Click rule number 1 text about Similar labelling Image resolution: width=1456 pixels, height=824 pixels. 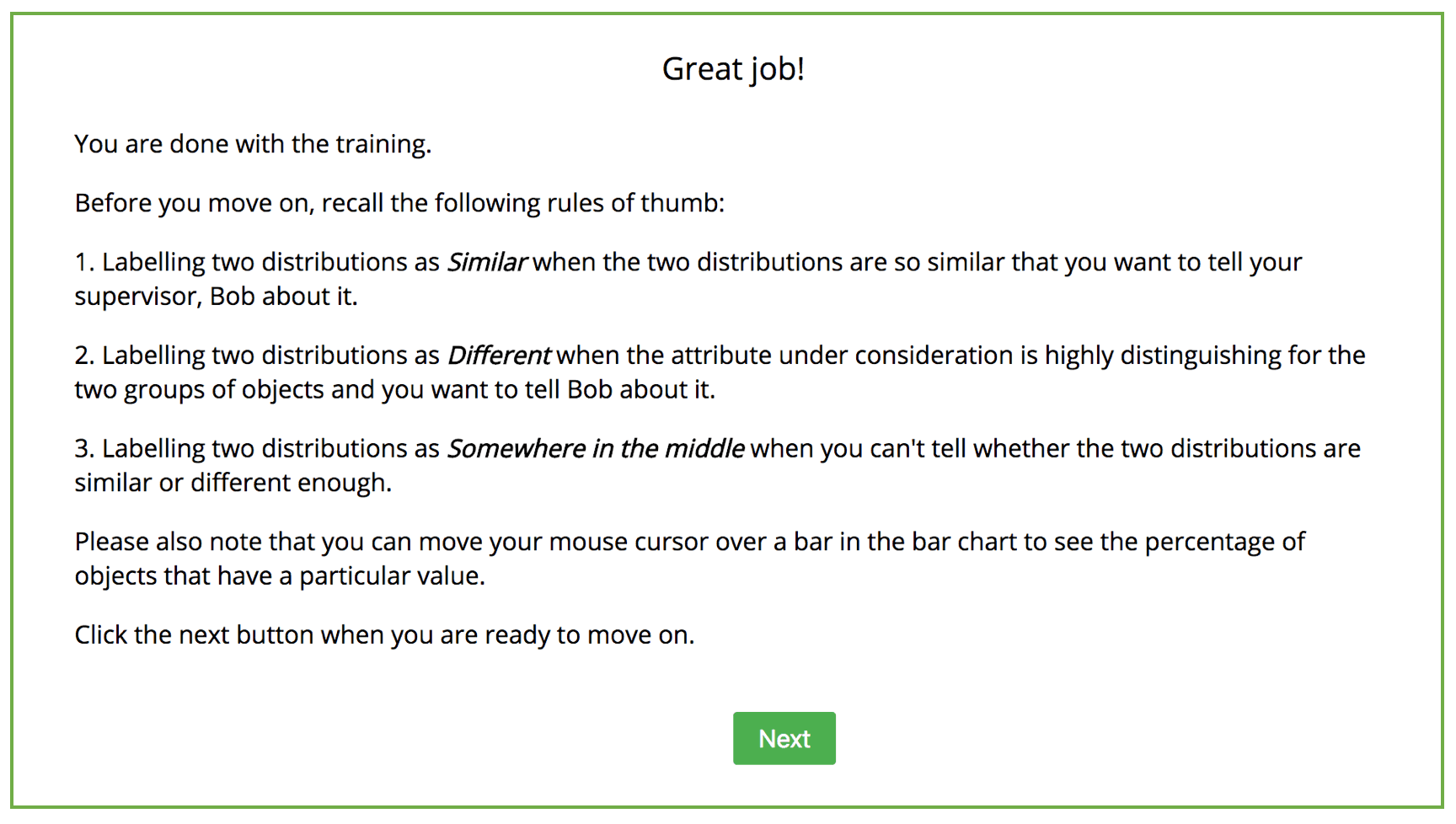(688, 279)
